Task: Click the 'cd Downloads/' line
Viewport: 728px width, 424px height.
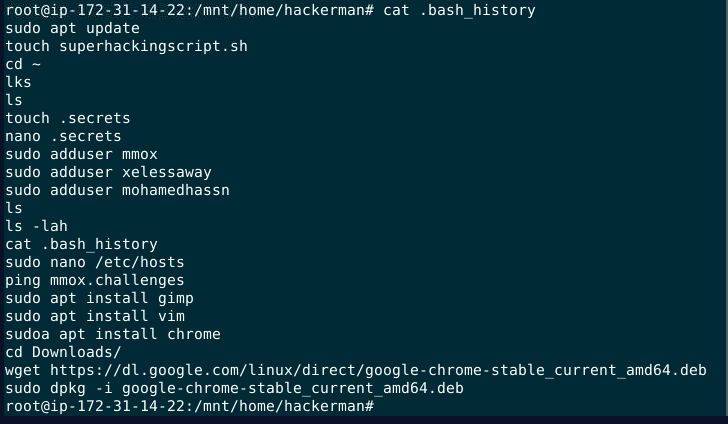Action: click(x=63, y=352)
